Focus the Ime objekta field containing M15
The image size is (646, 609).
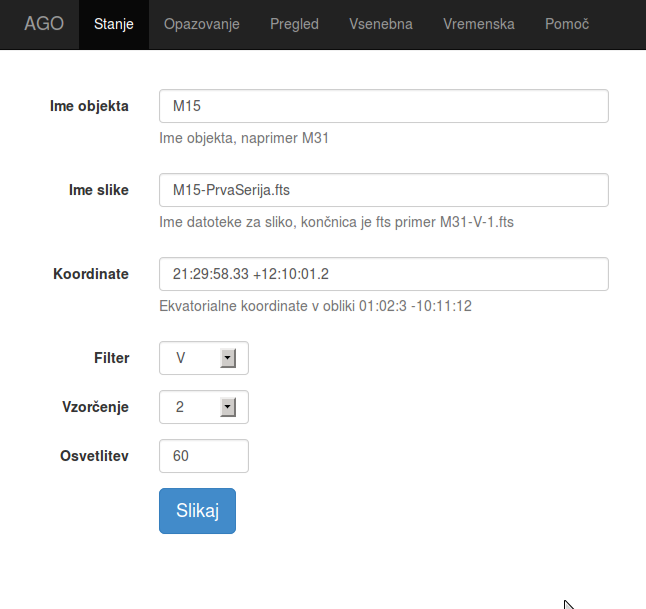(383, 106)
